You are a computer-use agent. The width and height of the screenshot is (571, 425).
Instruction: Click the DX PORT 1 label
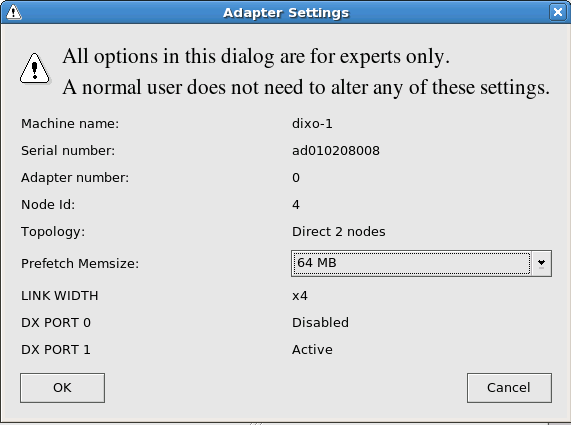pos(56,350)
